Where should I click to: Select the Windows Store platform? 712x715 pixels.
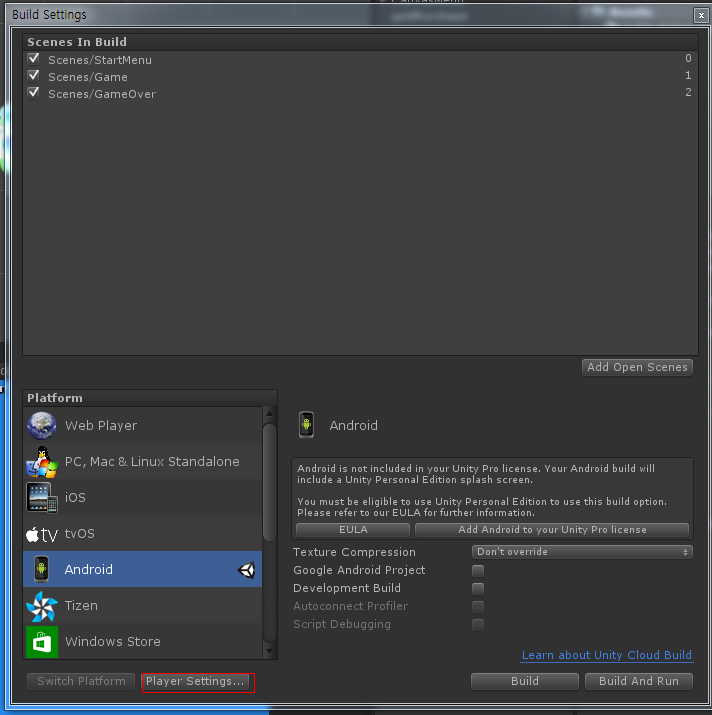click(x=143, y=641)
